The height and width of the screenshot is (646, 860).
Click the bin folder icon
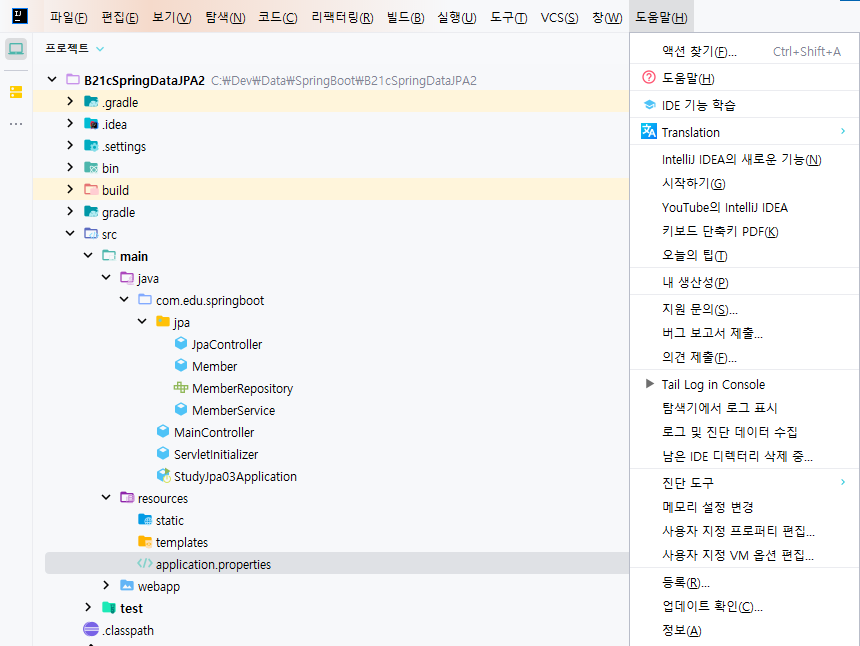pos(91,167)
